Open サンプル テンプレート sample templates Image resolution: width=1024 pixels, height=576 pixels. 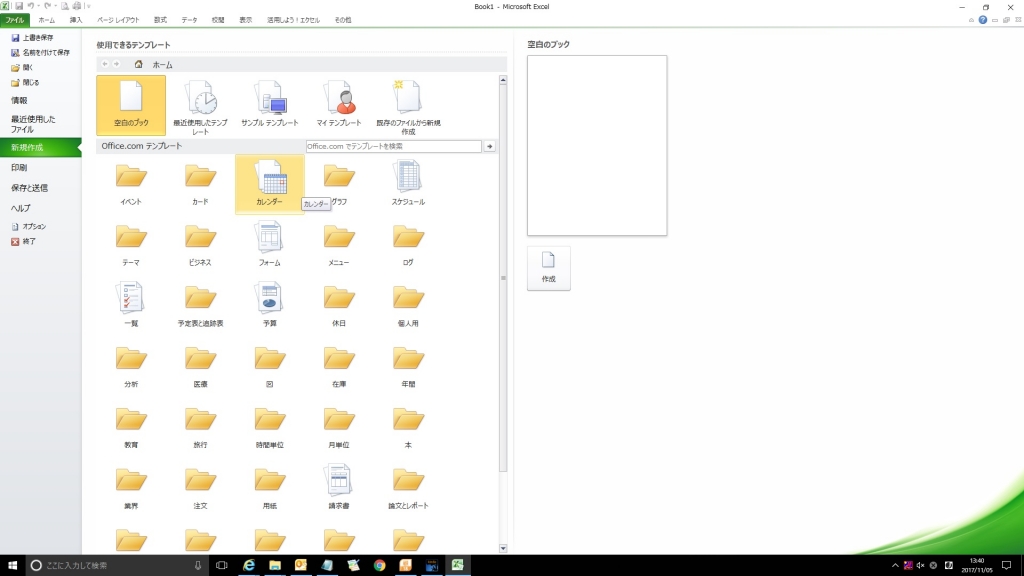pyautogui.click(x=270, y=104)
